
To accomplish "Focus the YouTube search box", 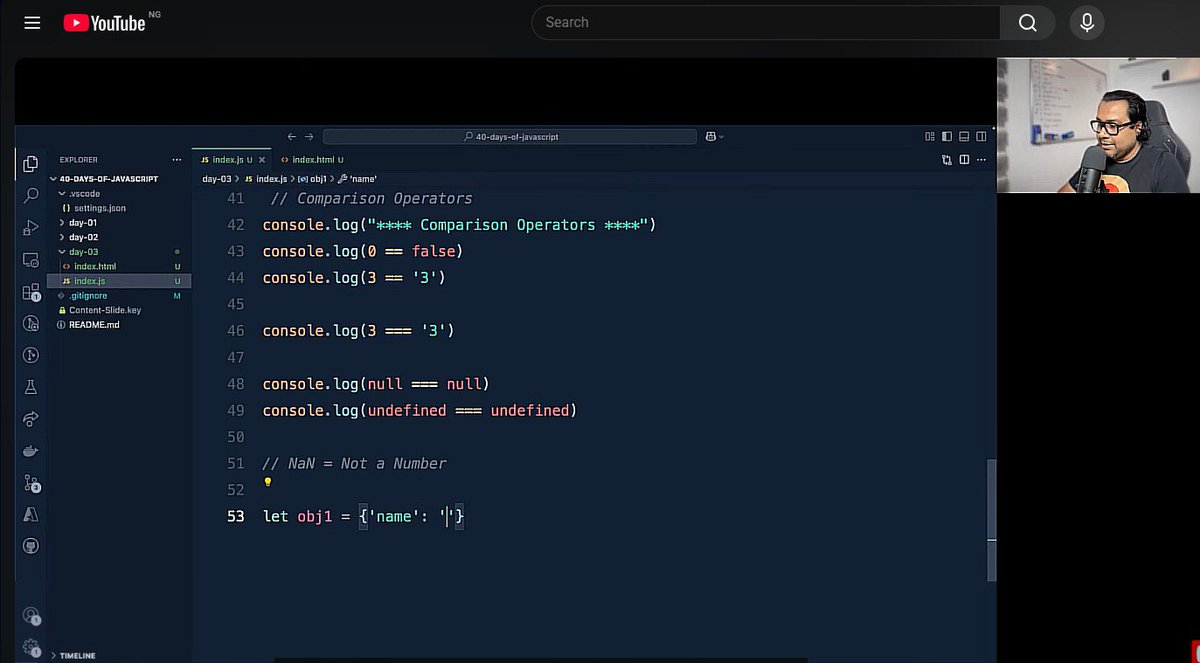I will tap(766, 22).
